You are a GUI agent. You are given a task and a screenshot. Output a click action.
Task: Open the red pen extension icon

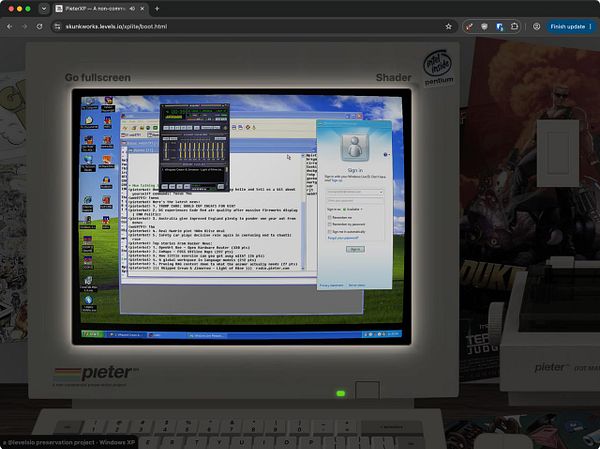(x=470, y=26)
